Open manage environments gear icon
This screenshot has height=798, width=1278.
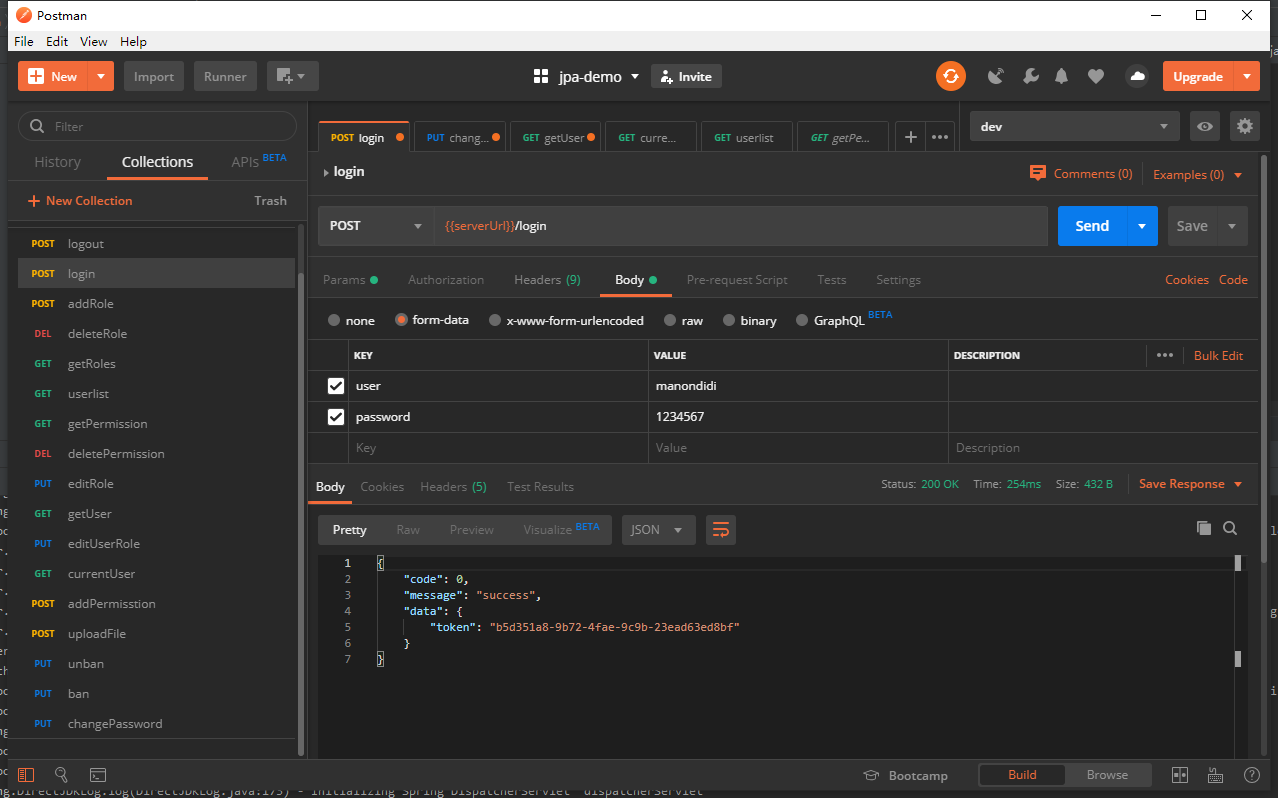(x=1245, y=126)
